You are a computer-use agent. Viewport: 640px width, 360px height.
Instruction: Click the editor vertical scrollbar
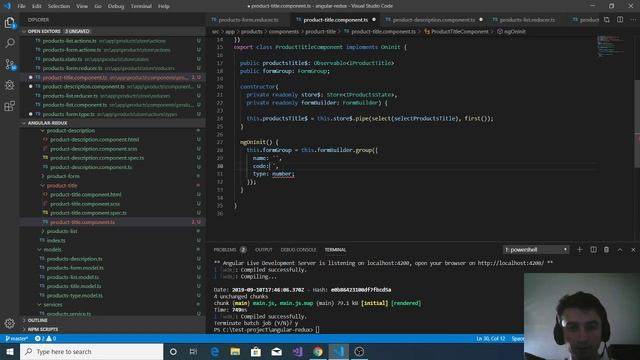point(636,124)
